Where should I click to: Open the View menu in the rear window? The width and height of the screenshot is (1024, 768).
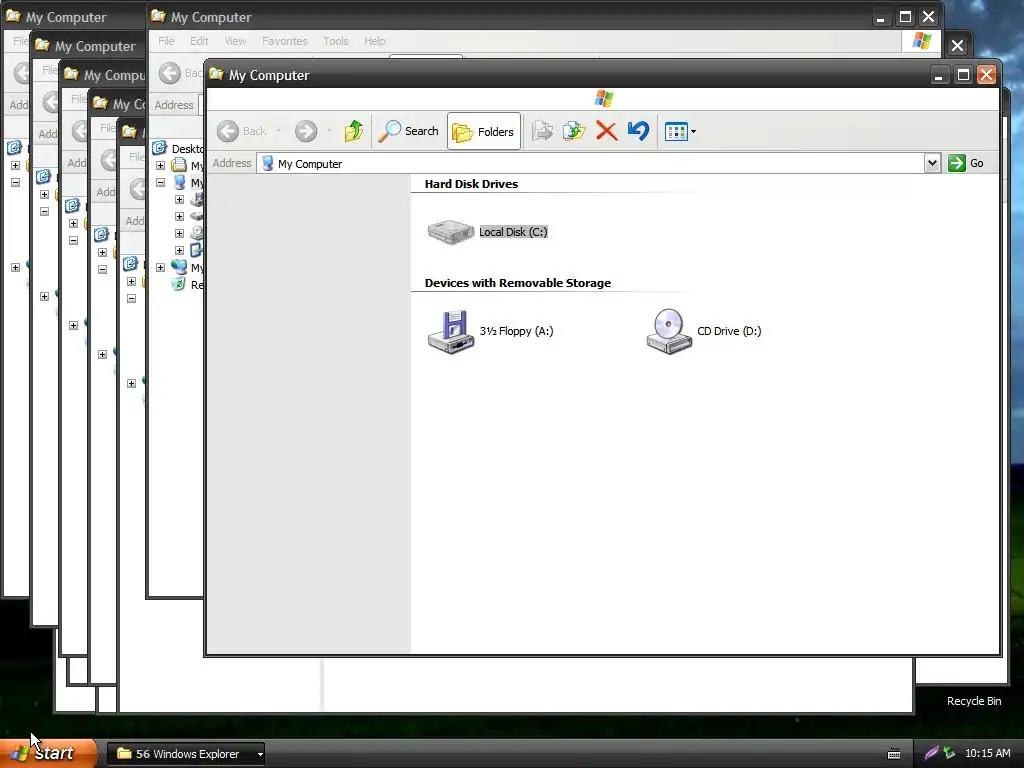pos(235,41)
